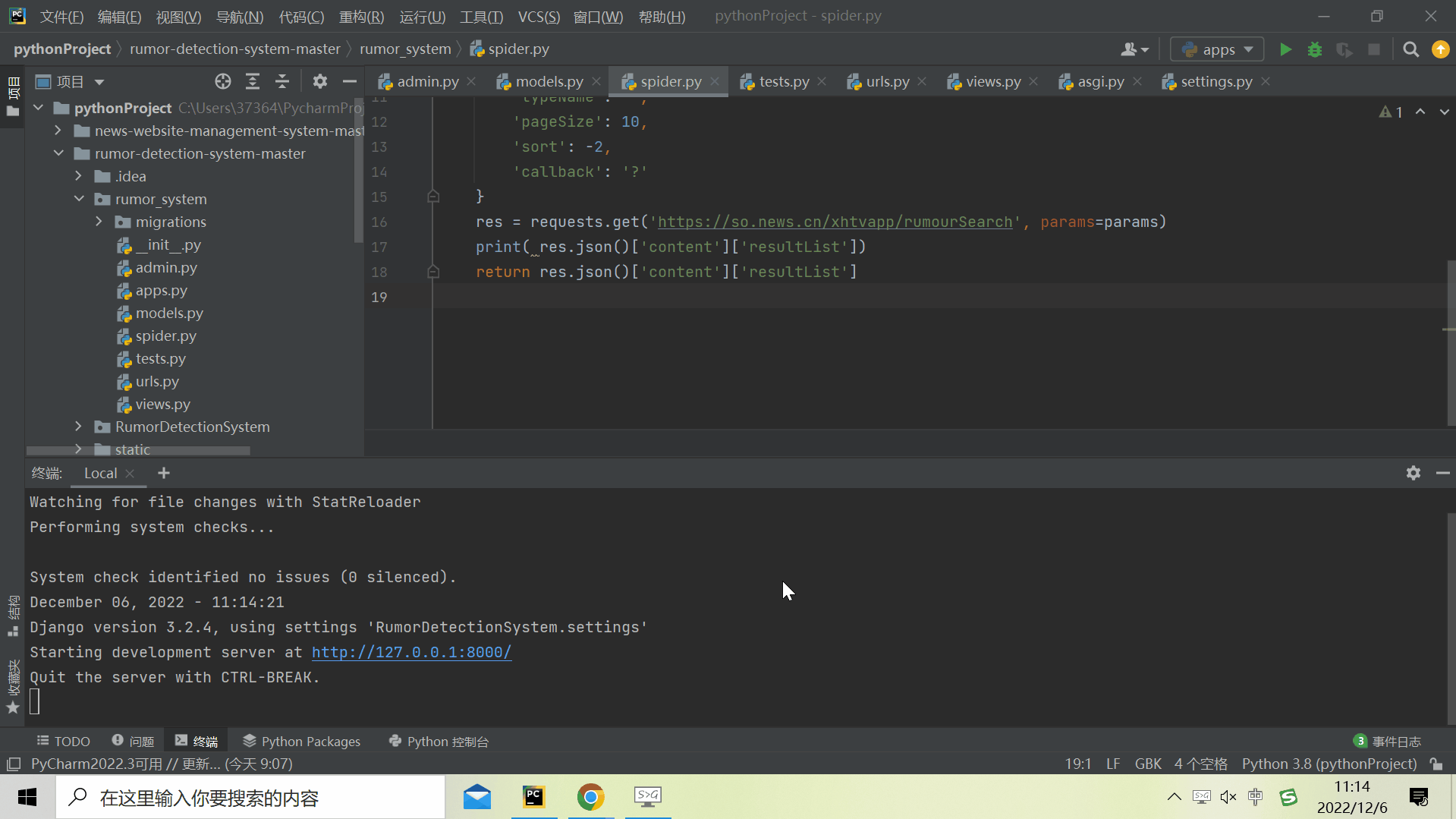Open the Python Packages tool window
This screenshot has height=819, width=1456.
[301, 741]
